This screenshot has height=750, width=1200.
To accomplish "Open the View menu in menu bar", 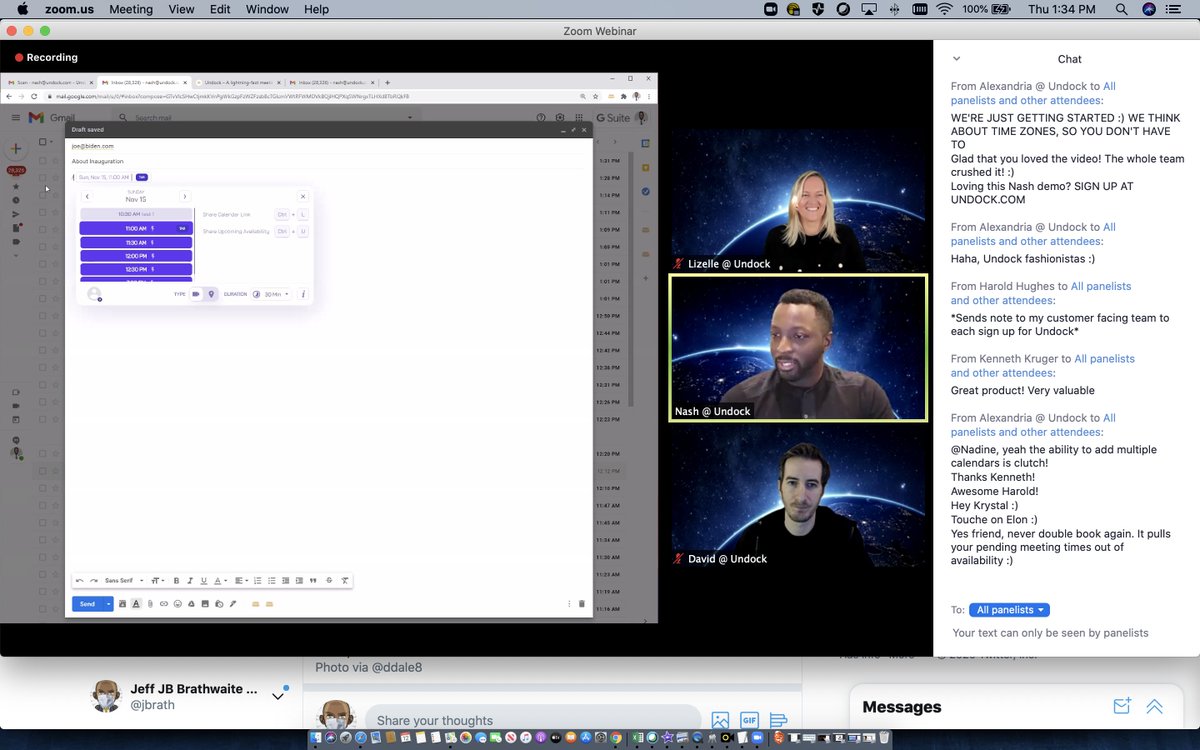I will (182, 9).
